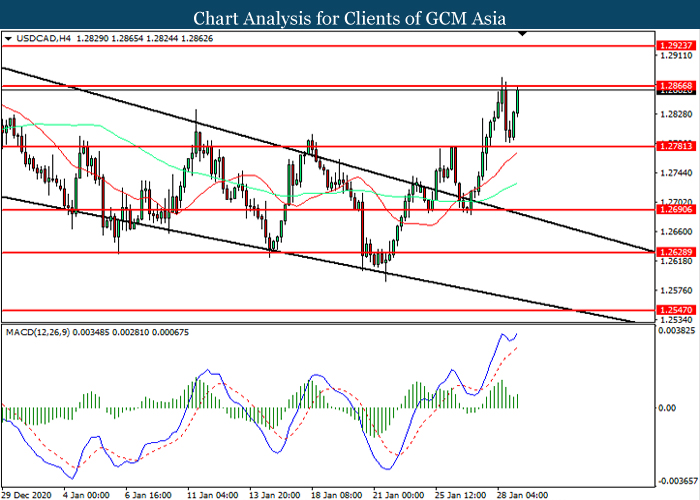Viewport: 700px width, 500px height.
Task: Expand the arrow beside USDCAD,H4
Action: pyautogui.click(x=10, y=39)
